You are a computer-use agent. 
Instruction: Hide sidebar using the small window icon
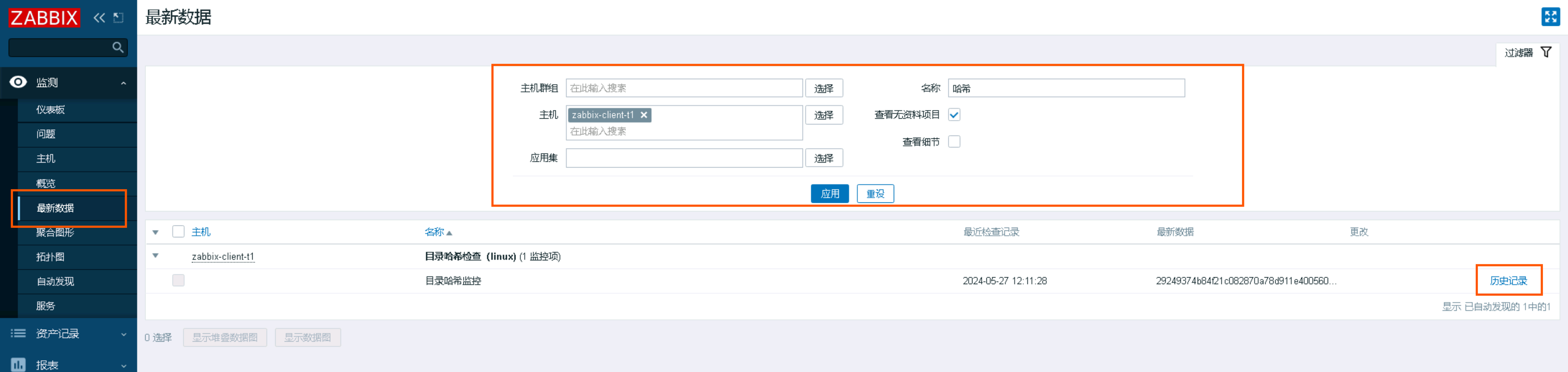pos(119,18)
